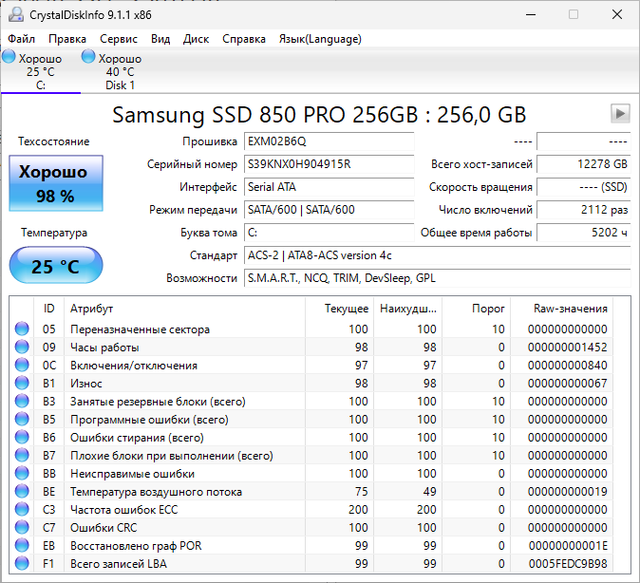640x583 pixels.
Task: Click the Порог column header
Action: [x=476, y=309]
